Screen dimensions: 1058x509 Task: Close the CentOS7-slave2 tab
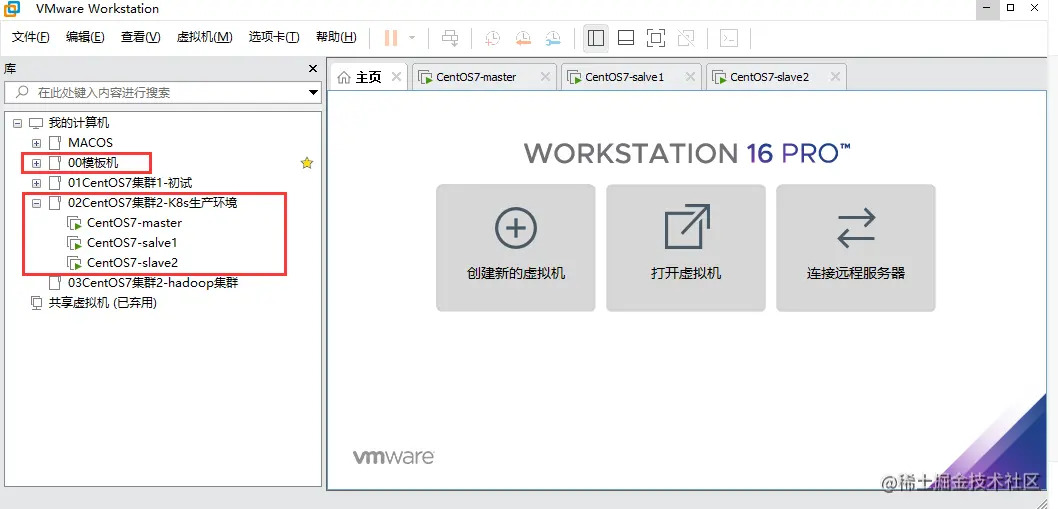pyautogui.click(x=835, y=76)
